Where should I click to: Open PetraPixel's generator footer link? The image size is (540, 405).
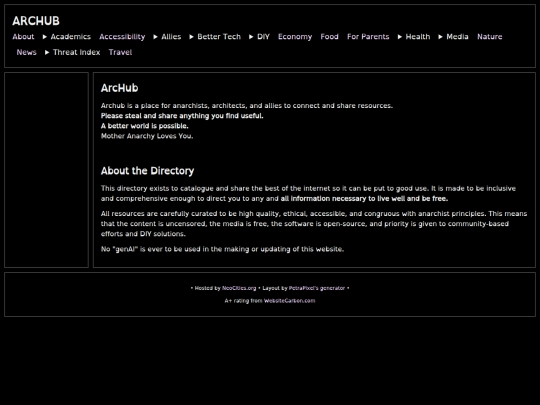317,288
